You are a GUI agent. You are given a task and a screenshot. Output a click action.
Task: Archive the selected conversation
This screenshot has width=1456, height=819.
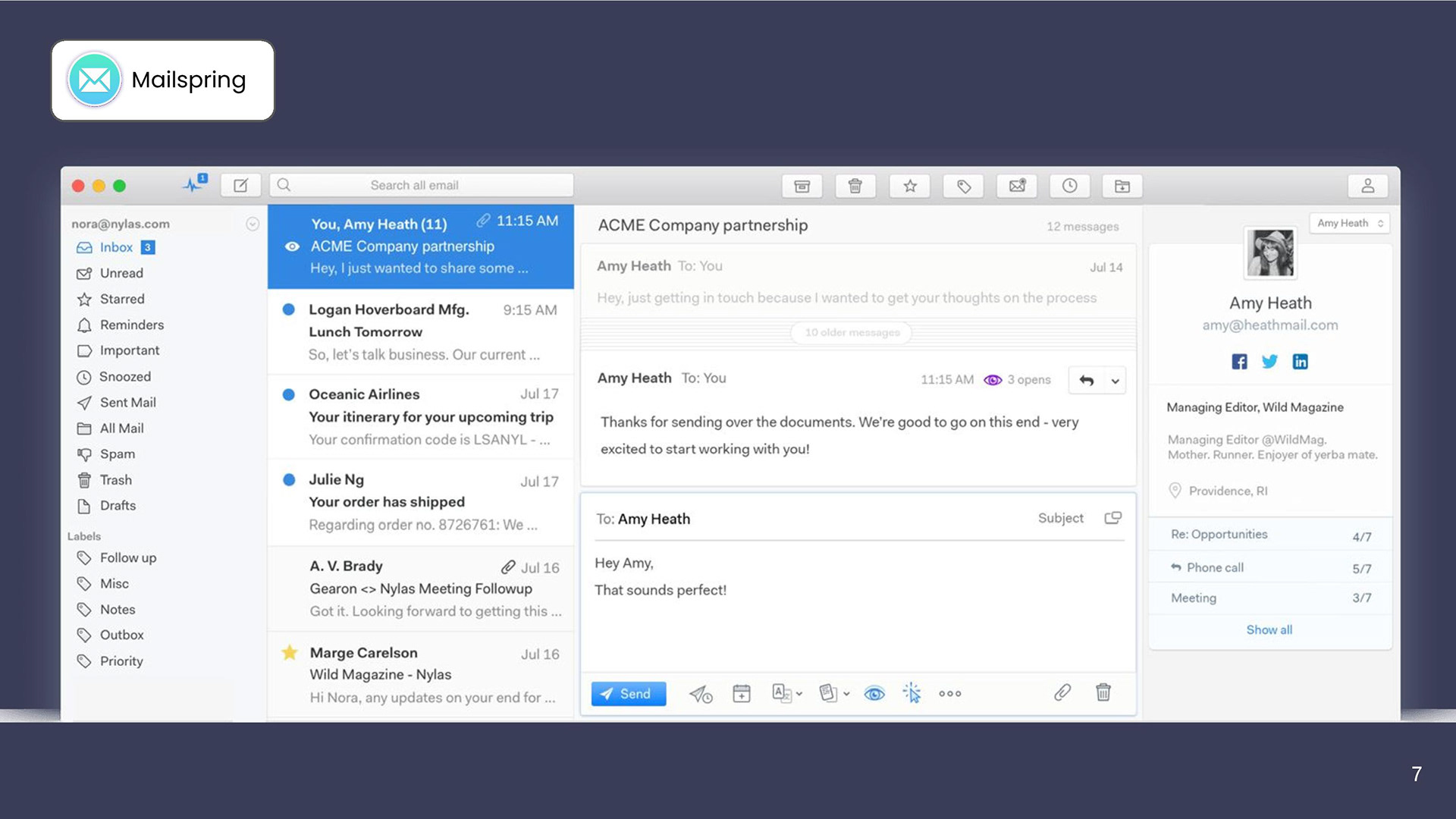802,186
